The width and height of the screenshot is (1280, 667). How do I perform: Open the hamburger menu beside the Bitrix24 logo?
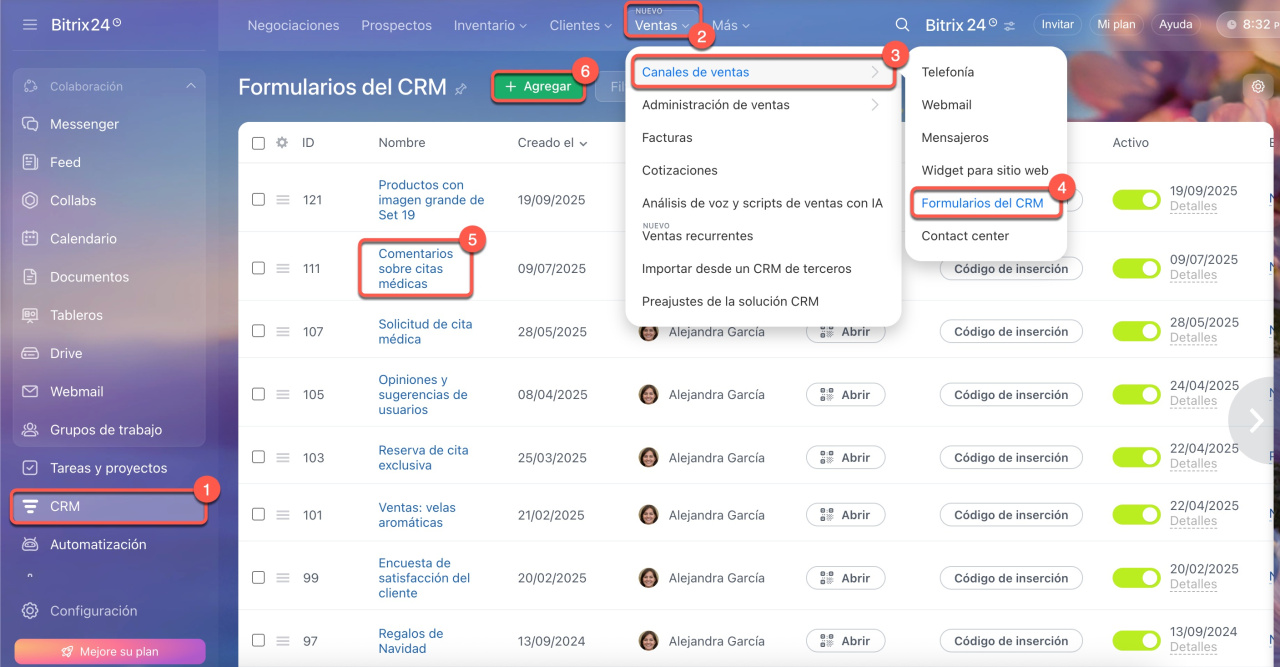30,24
